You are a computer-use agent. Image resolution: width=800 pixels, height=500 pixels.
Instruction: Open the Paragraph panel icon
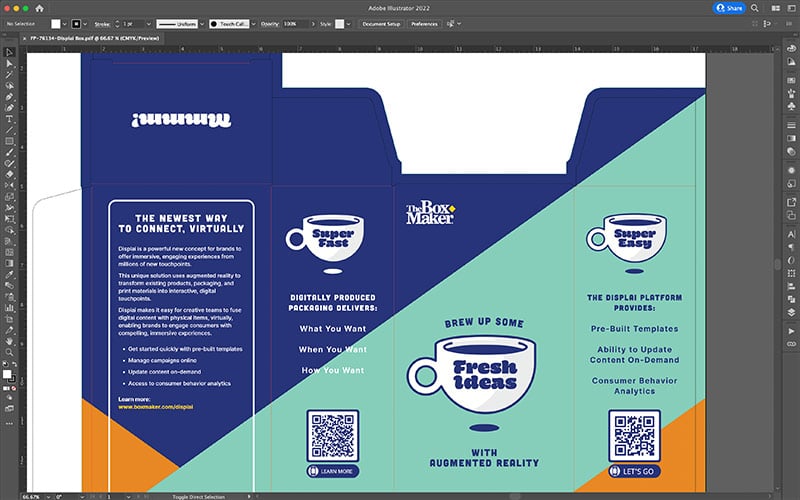[791, 247]
